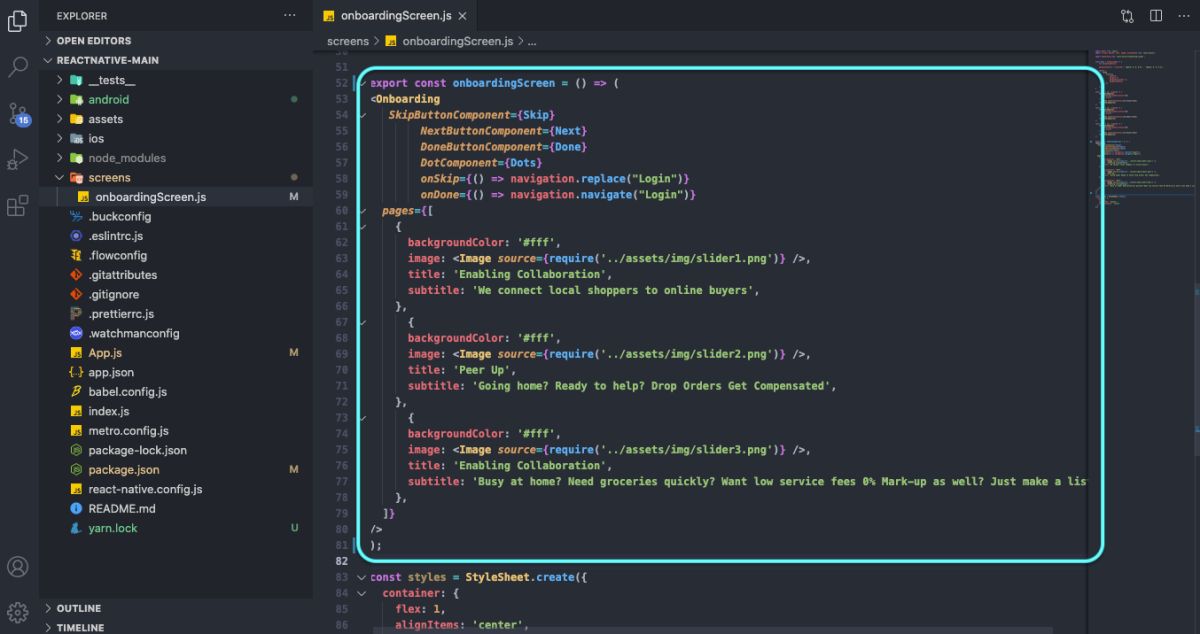Screen dimensions: 1200x634
Task: Click 'onboardingScreen.js' in the breadcrumb
Action: tap(457, 41)
